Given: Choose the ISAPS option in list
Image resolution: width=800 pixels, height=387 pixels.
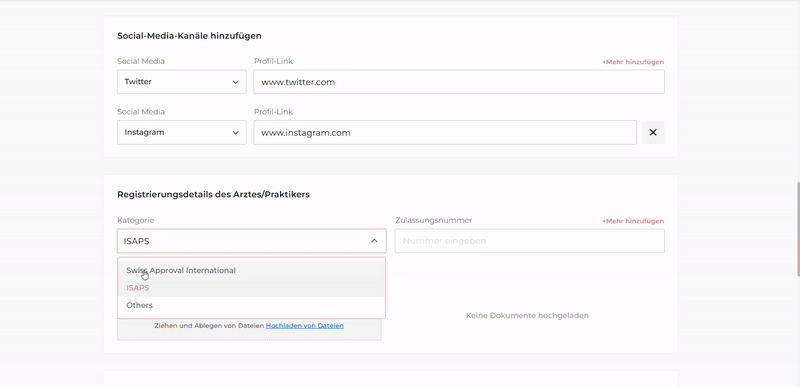Looking at the screenshot, I should coord(252,288).
